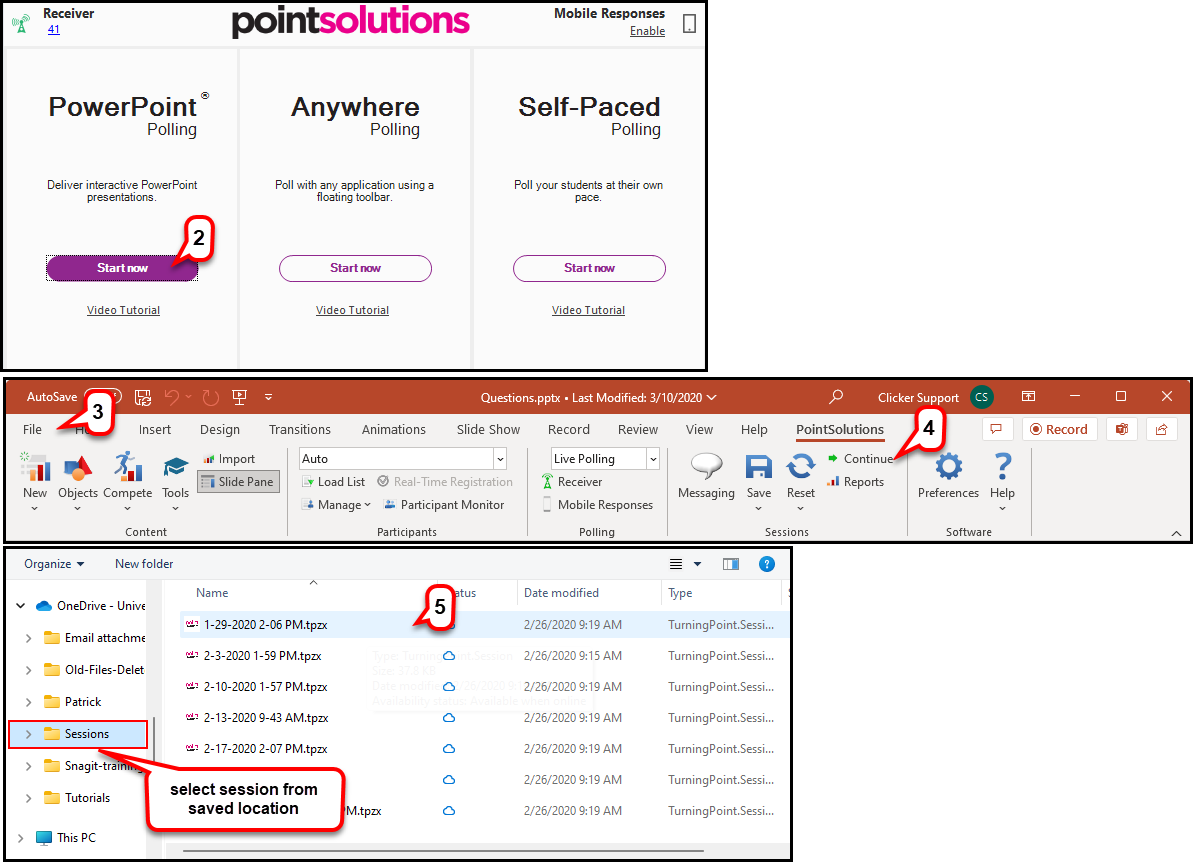The width and height of the screenshot is (1193, 862).
Task: Collapse the OneDrive tree node
Action: coord(21,606)
